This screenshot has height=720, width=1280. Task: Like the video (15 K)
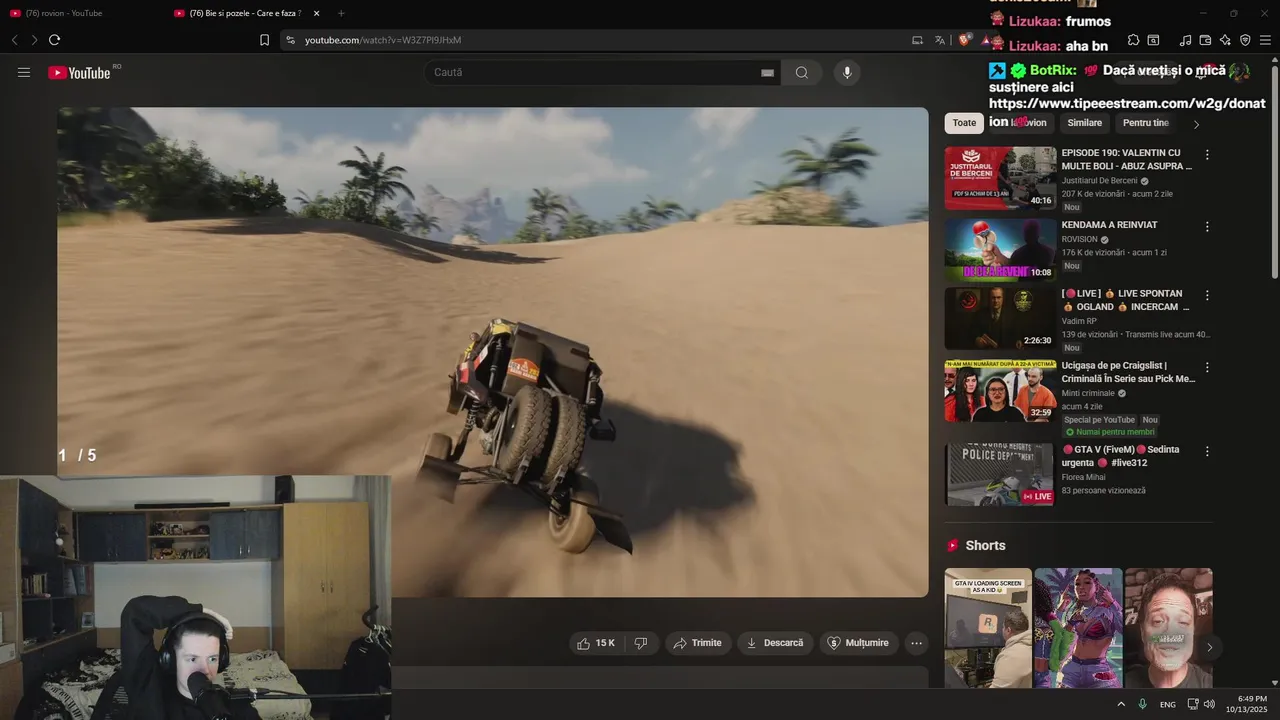coord(596,643)
